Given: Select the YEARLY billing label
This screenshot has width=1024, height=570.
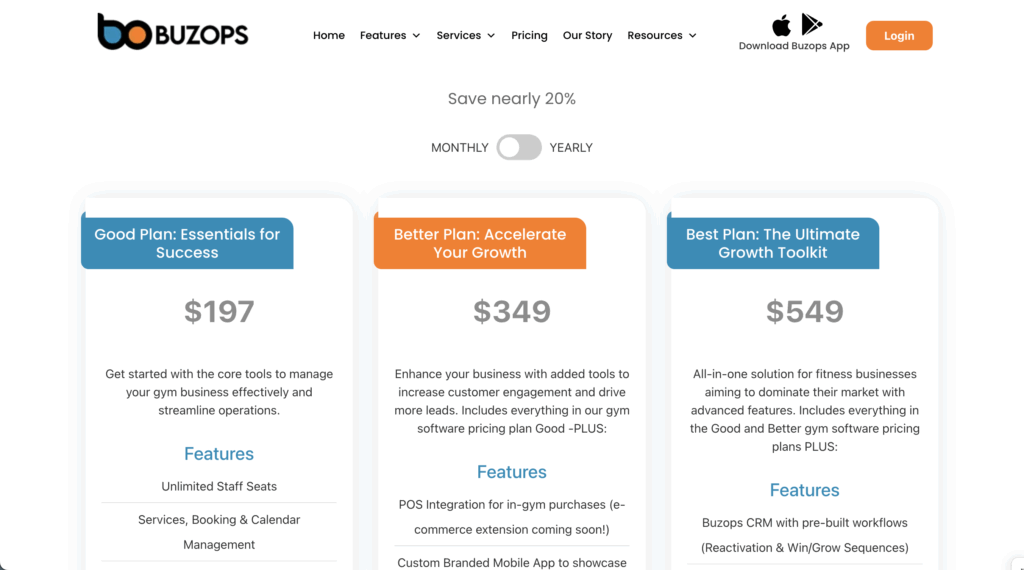Looking at the screenshot, I should point(571,148).
